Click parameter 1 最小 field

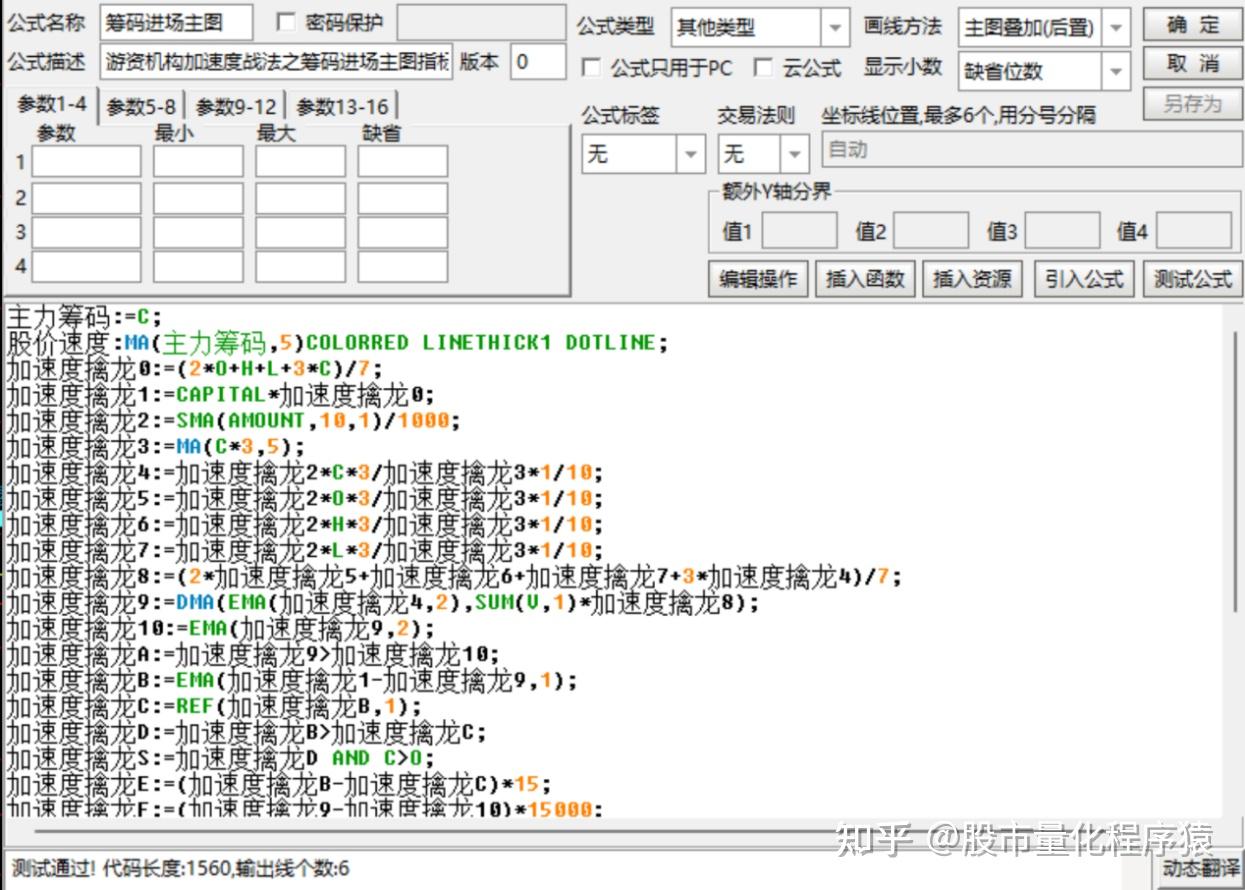198,162
